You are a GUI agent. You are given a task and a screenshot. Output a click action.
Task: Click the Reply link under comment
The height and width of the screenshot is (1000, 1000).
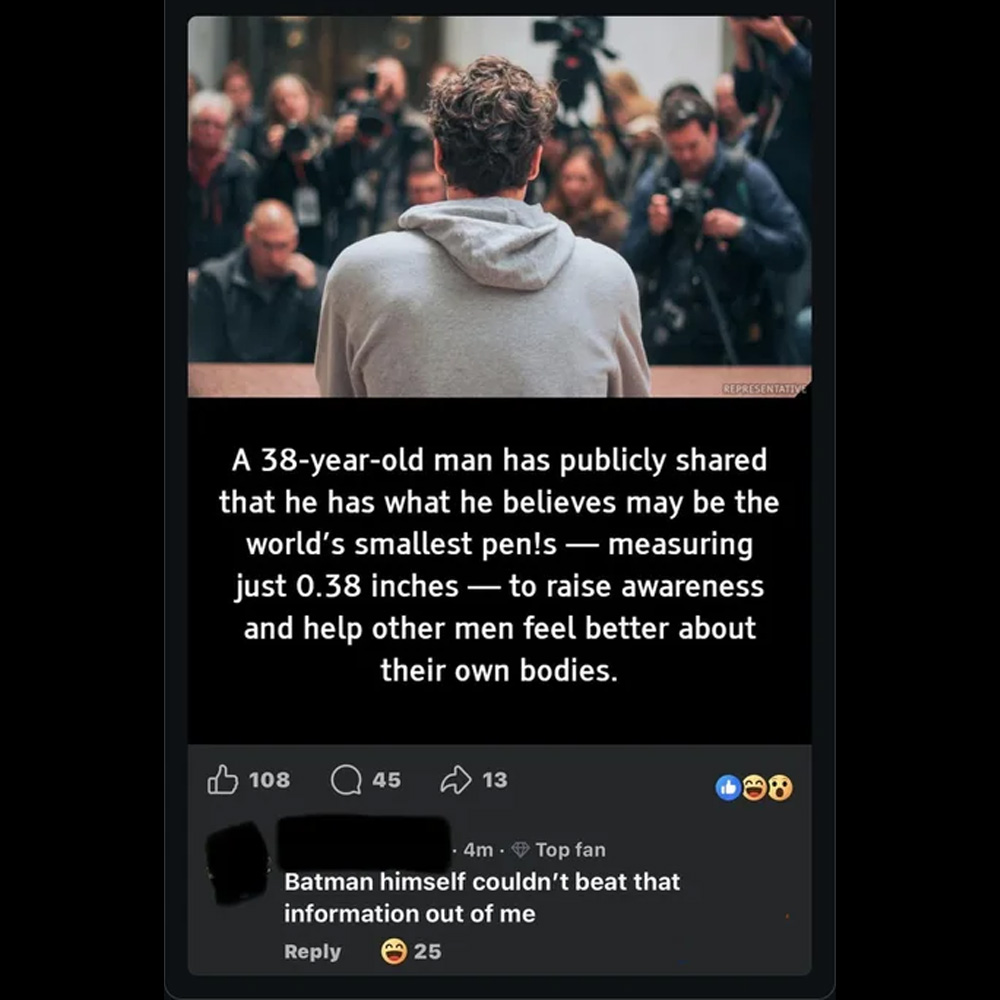point(312,951)
